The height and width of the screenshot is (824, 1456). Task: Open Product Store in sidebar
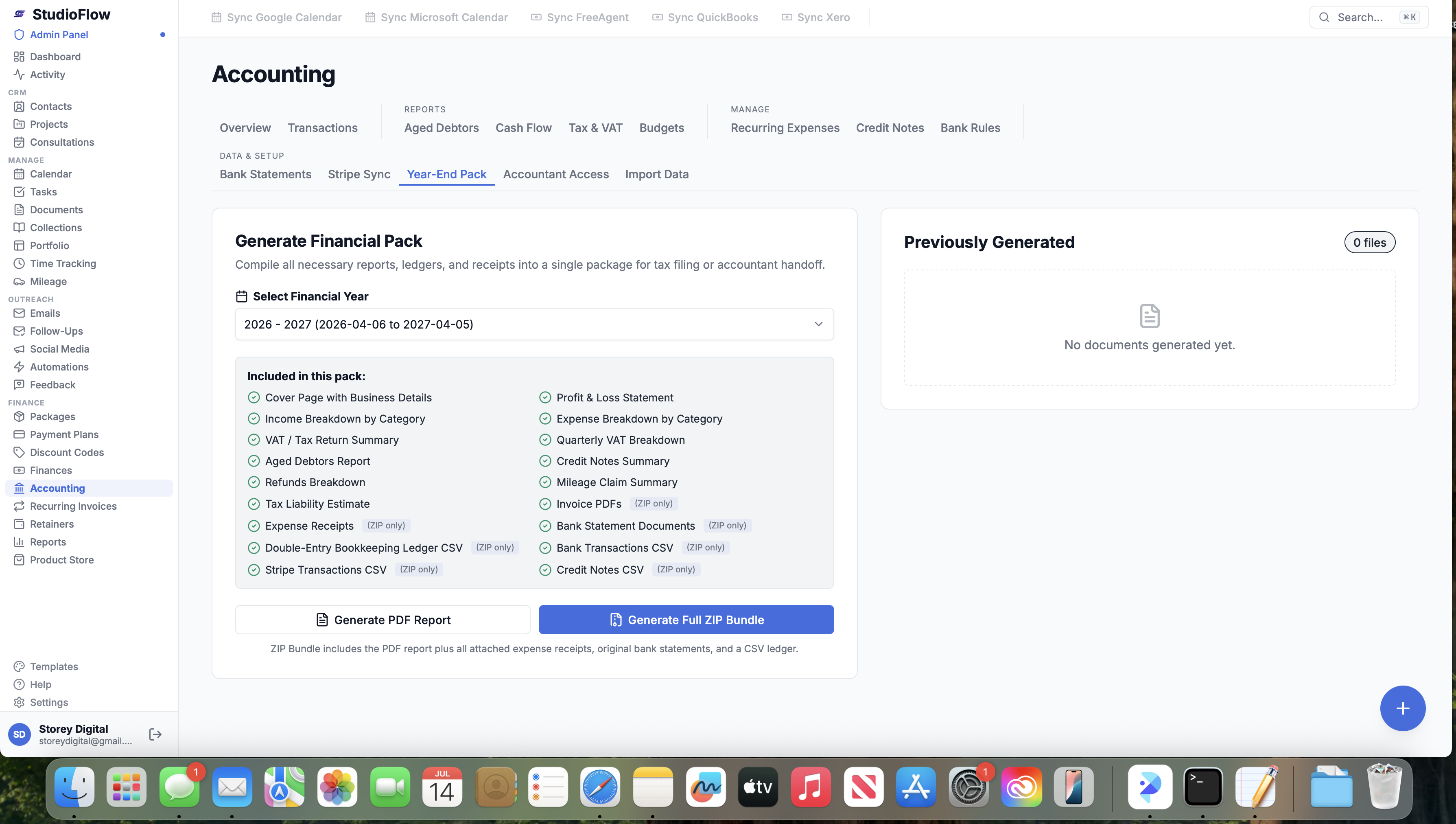pyautogui.click(x=62, y=560)
